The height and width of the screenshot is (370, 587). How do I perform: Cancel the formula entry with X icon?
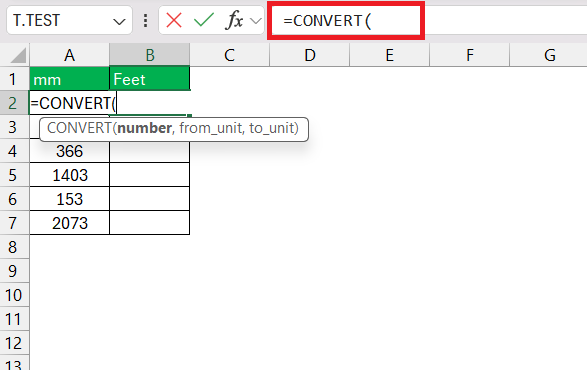click(174, 20)
